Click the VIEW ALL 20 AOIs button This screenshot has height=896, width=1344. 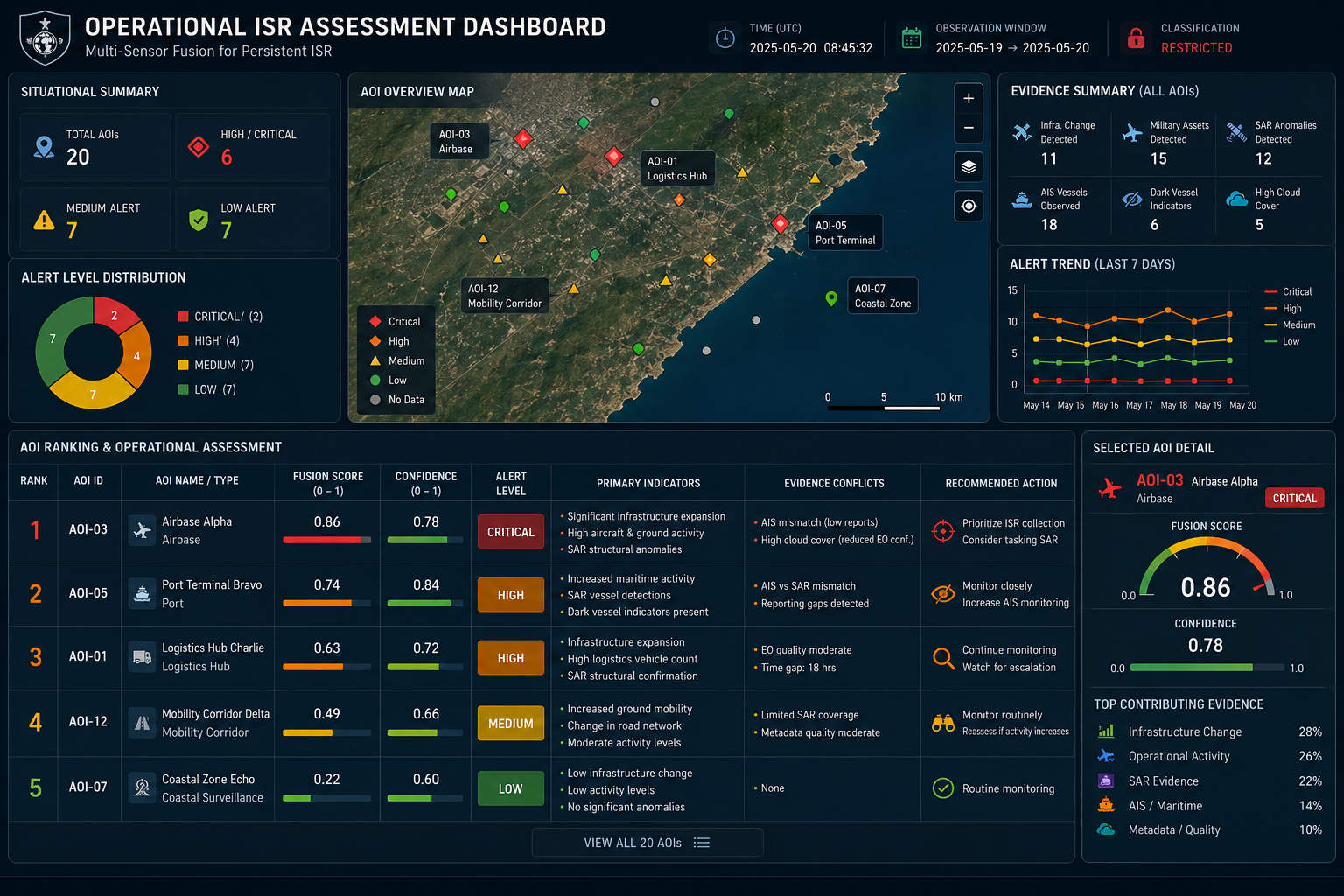(647, 843)
